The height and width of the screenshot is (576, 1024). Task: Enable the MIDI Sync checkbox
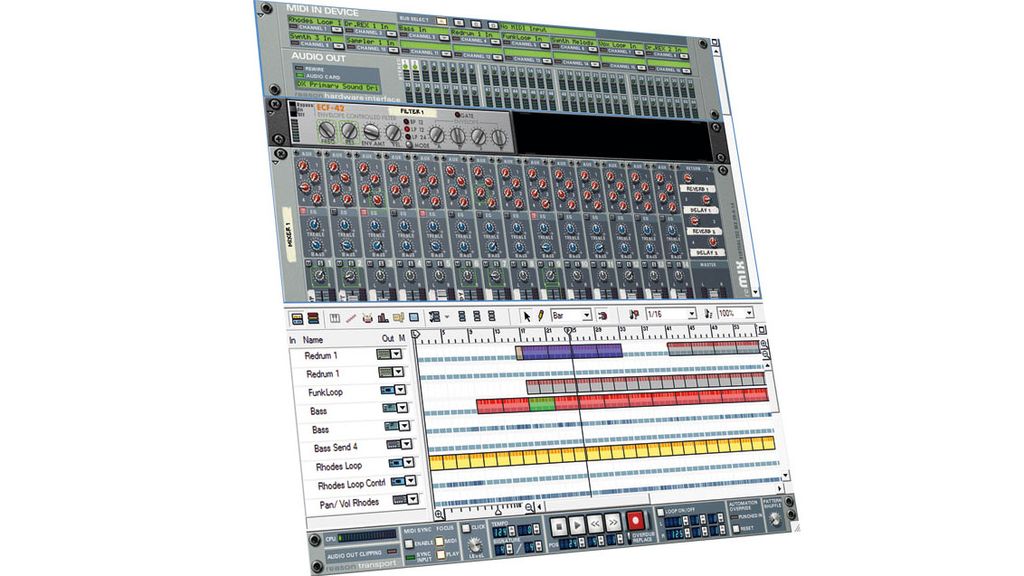[410, 543]
